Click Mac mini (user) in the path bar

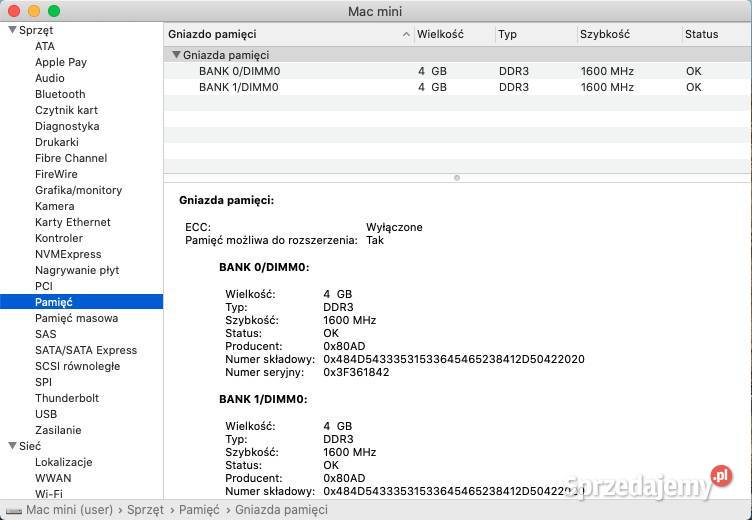coord(70,509)
